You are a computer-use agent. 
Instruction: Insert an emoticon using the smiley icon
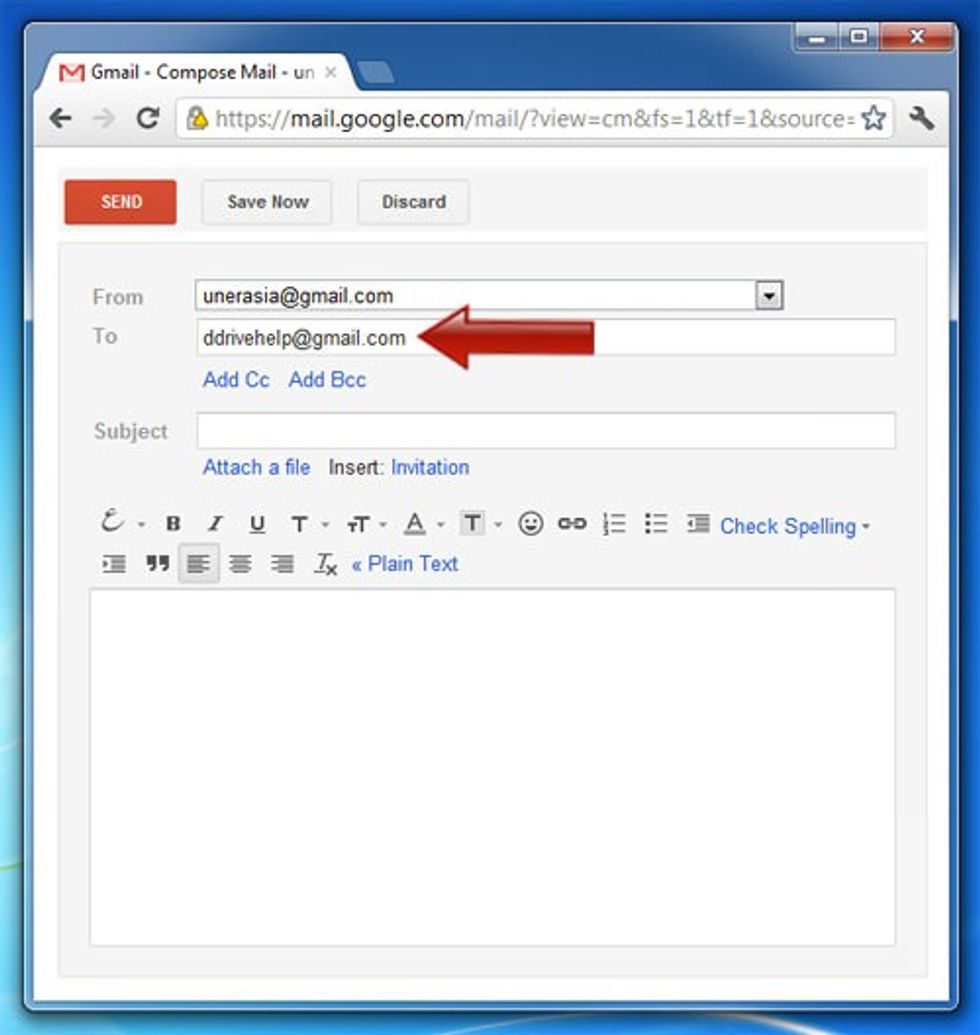coord(530,523)
